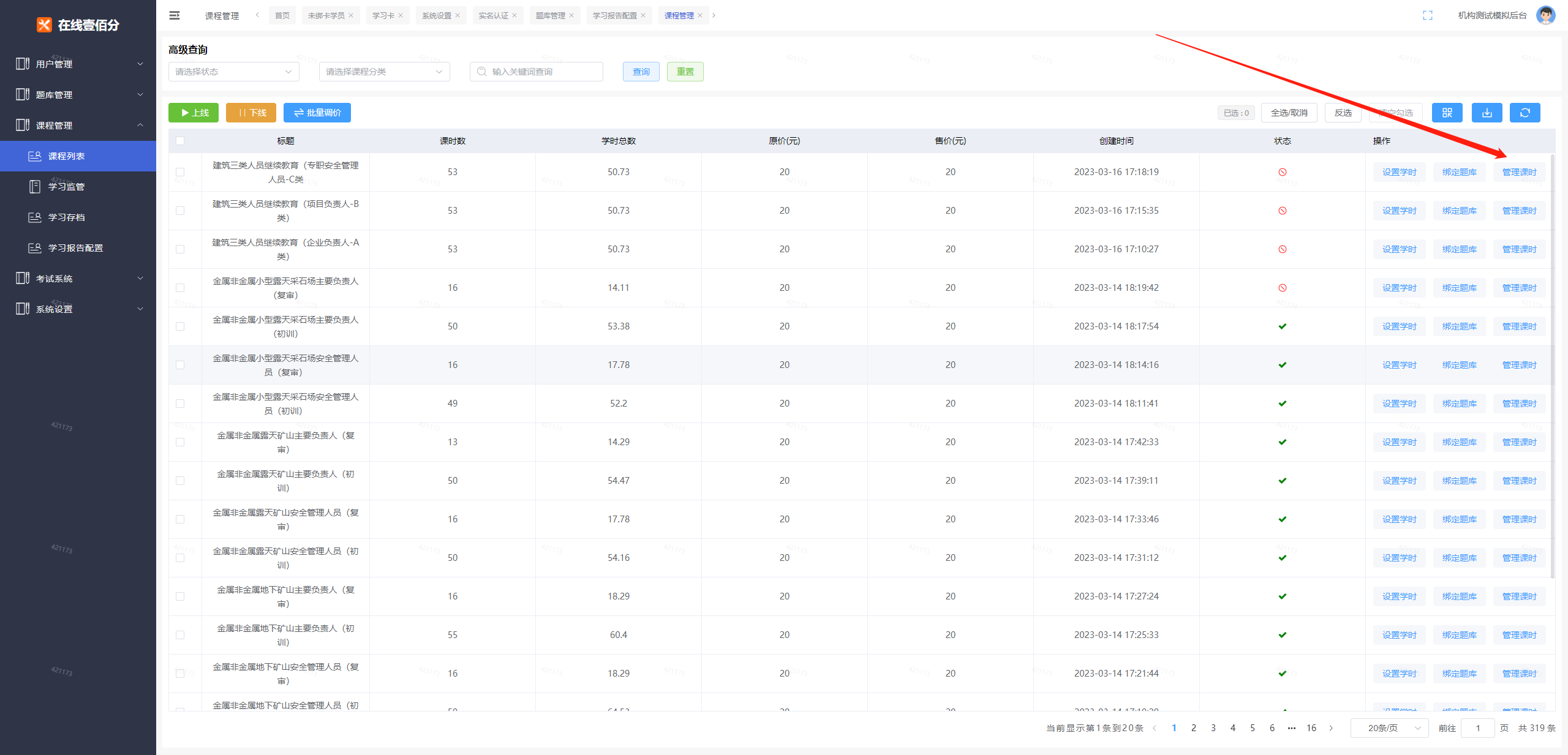Check the 露天采石场安全管理人员(初训) row
This screenshot has height=755, width=1568.
(x=180, y=404)
